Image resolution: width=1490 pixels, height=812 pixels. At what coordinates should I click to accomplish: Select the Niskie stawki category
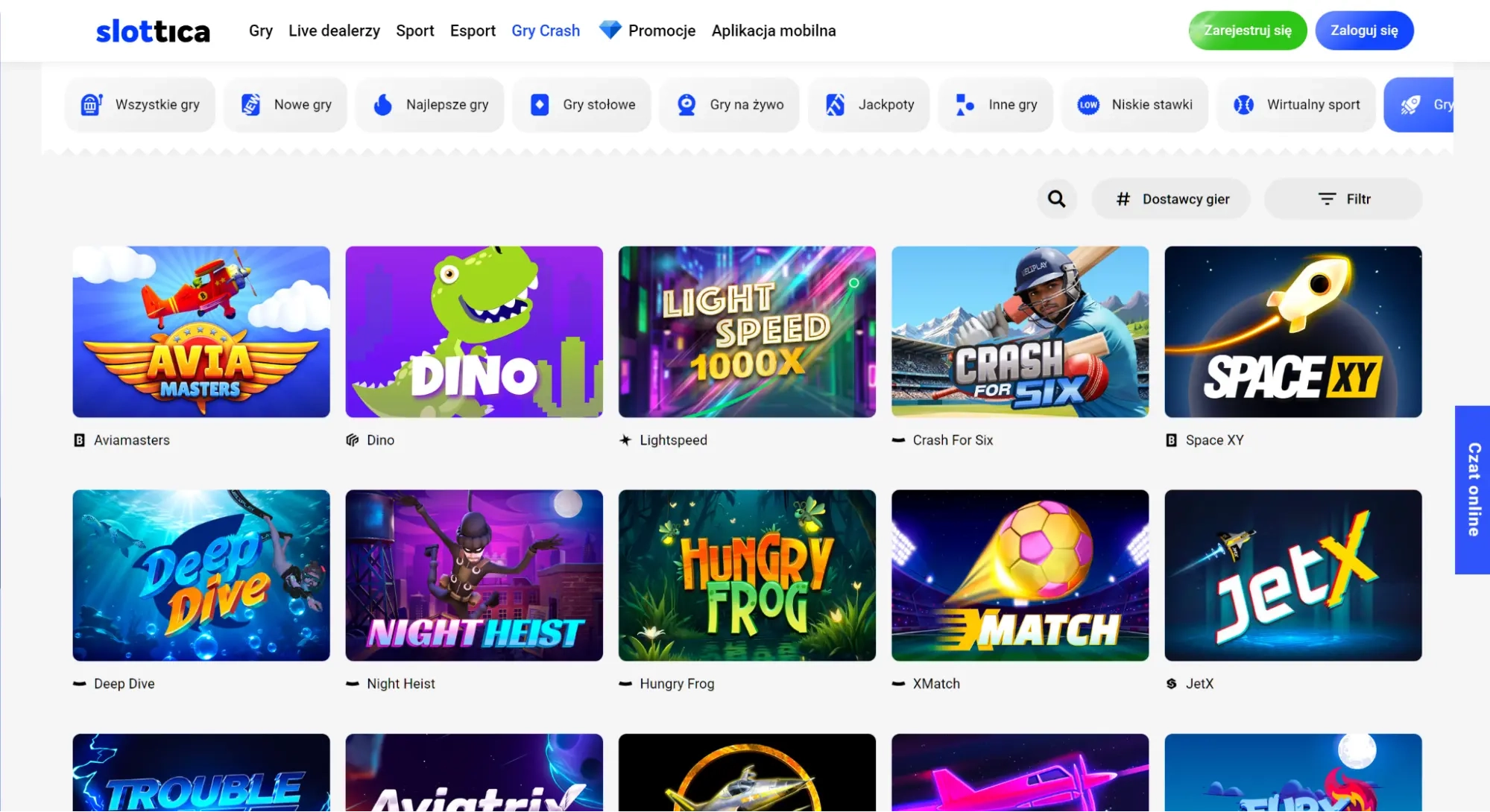click(x=1135, y=105)
